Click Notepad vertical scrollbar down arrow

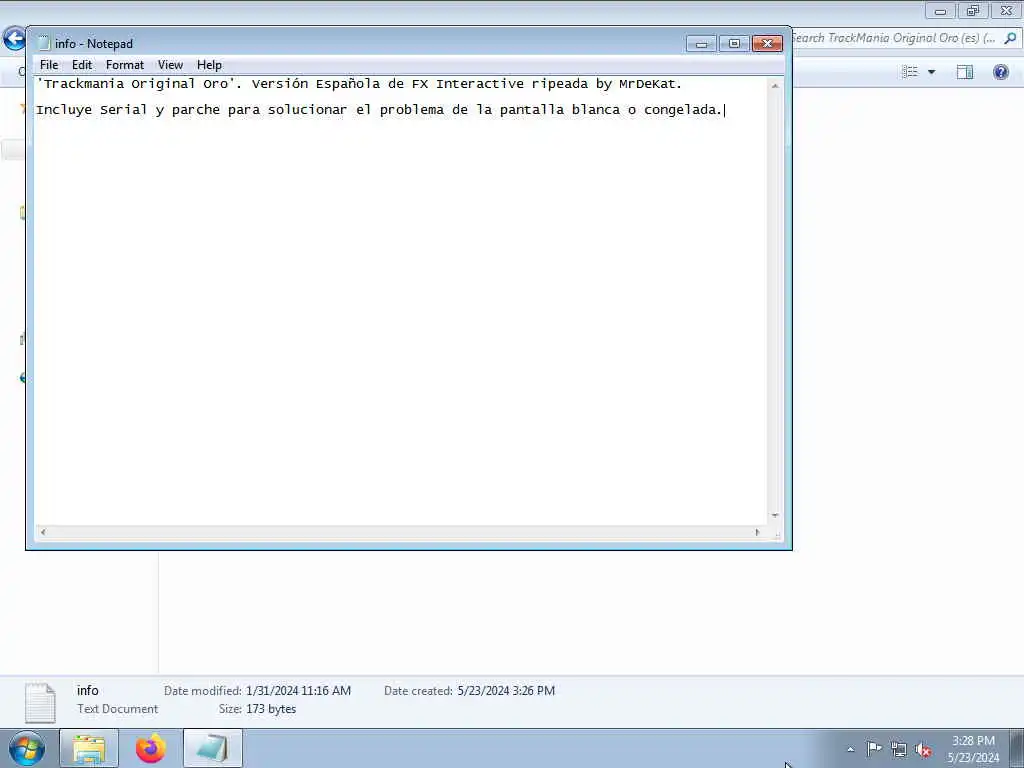(x=775, y=516)
